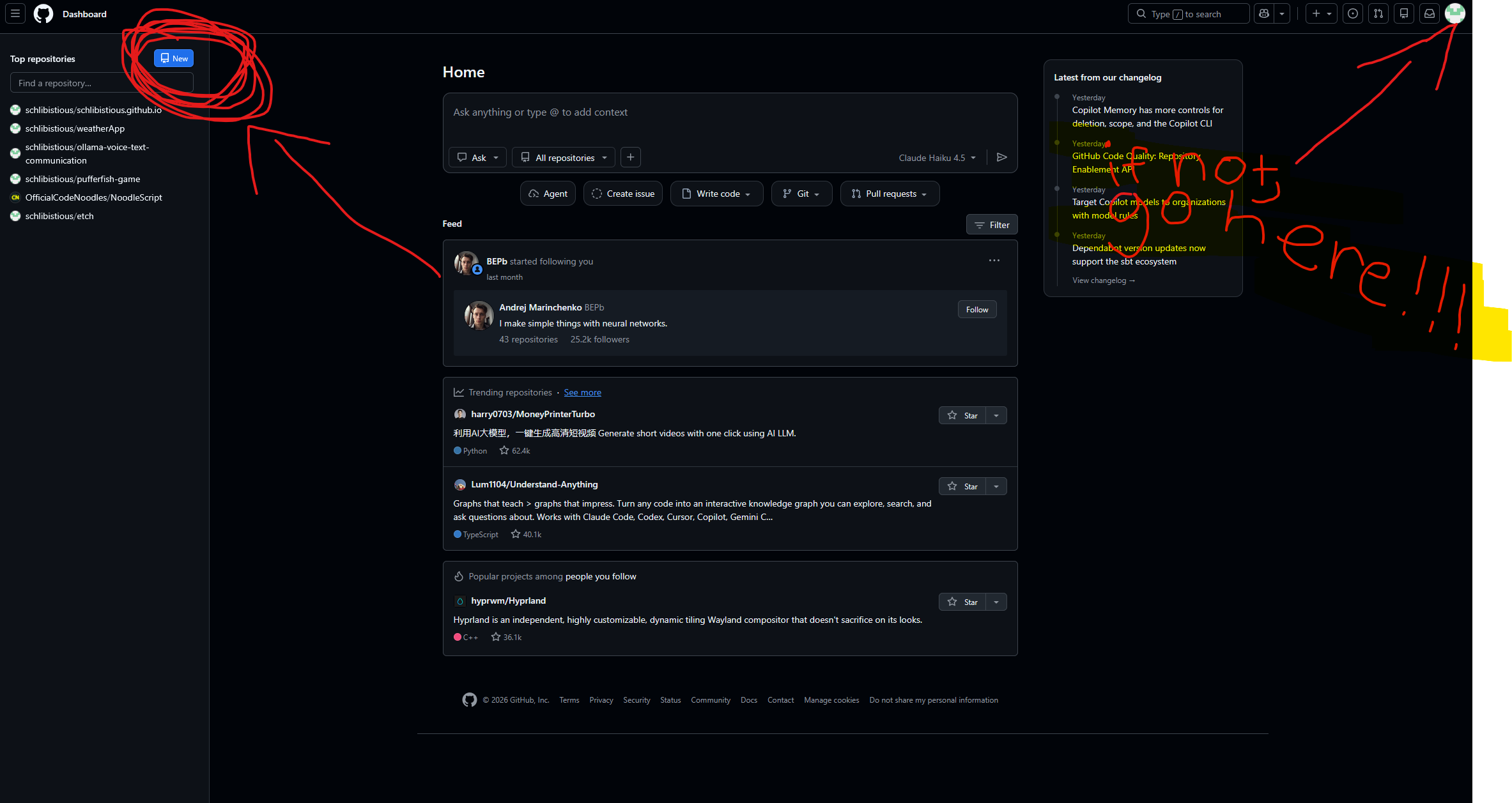1512x803 pixels.
Task: Open Andrej Marinchenko's profile name link
Action: tap(541, 307)
